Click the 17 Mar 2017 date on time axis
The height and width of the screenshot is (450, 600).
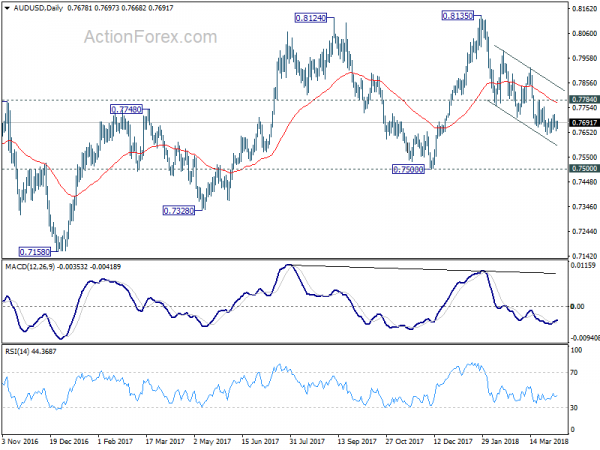click(165, 442)
